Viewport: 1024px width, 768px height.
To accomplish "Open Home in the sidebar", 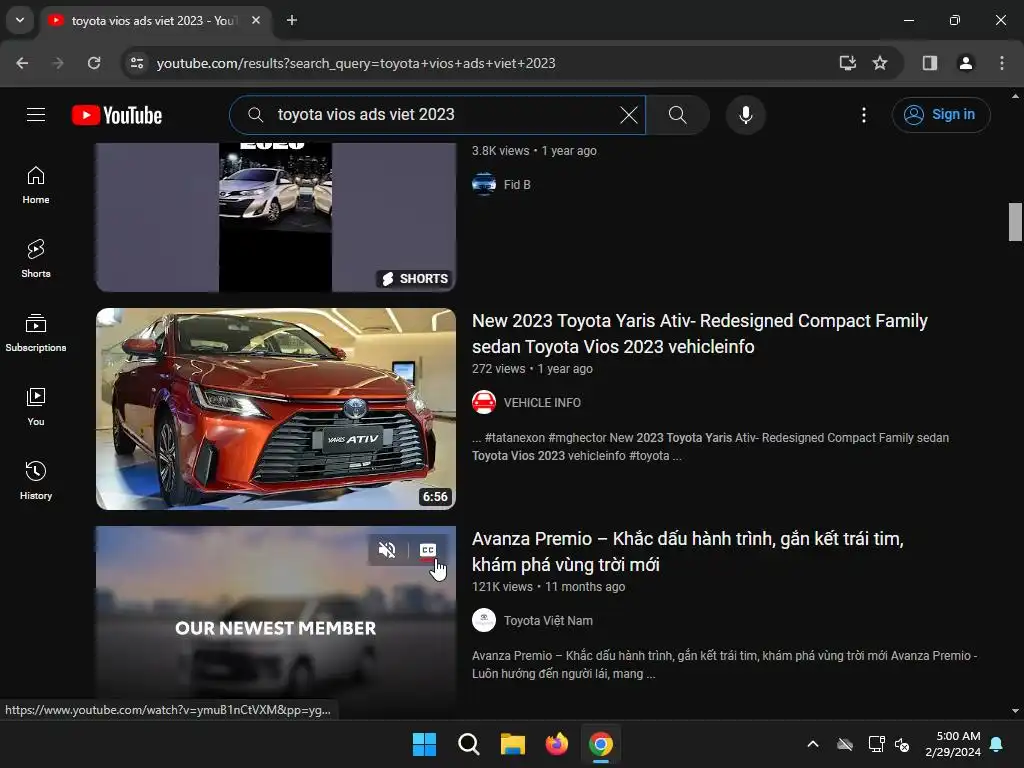I will tap(36, 185).
